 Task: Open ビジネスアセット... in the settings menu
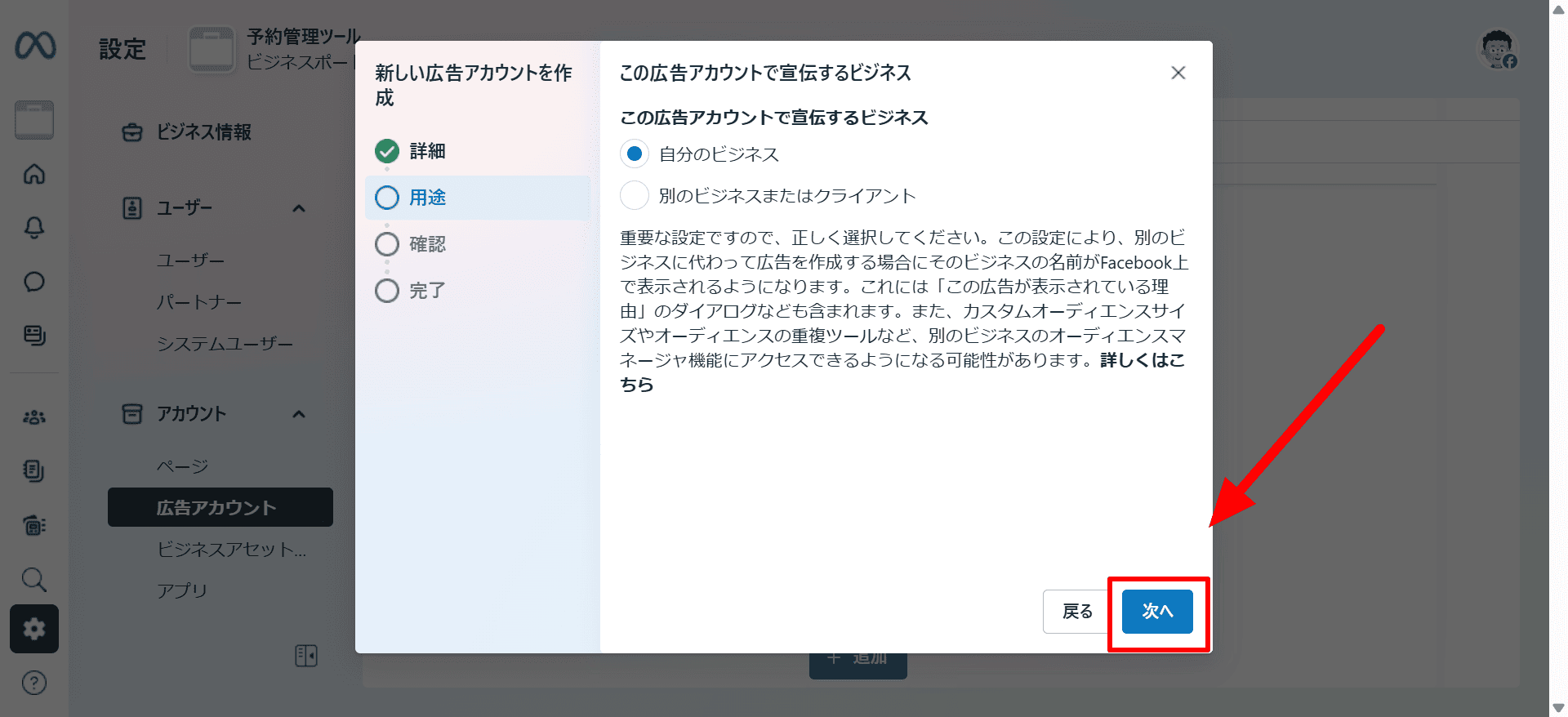232,550
